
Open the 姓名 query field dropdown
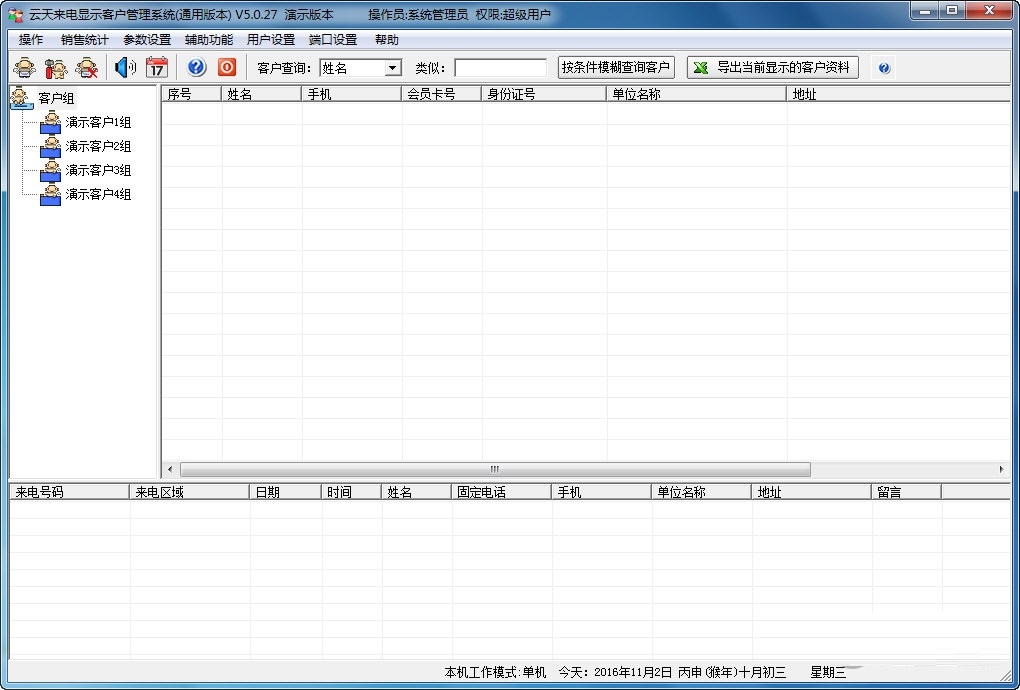(392, 68)
